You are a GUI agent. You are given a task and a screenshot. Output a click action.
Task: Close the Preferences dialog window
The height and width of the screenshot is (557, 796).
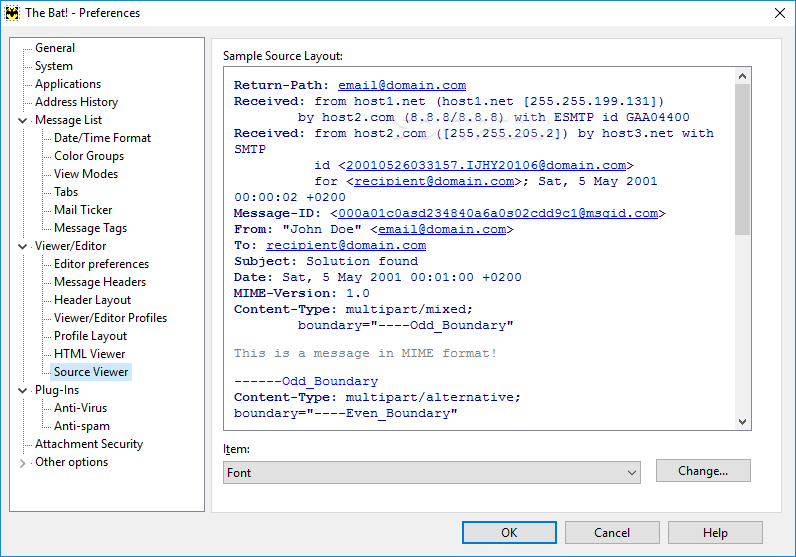point(780,13)
